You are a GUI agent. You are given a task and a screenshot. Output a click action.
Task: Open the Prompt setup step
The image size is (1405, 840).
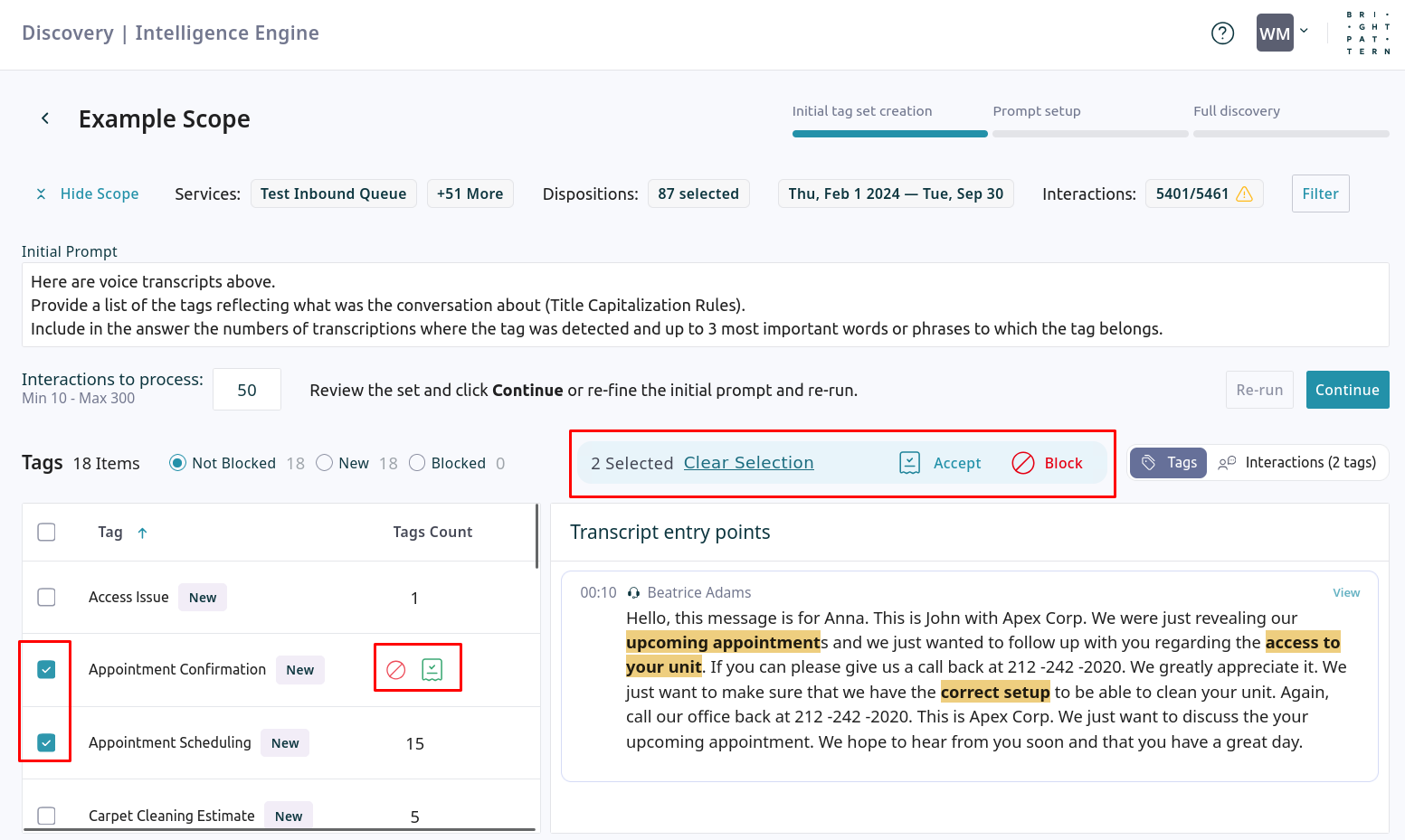(1037, 111)
